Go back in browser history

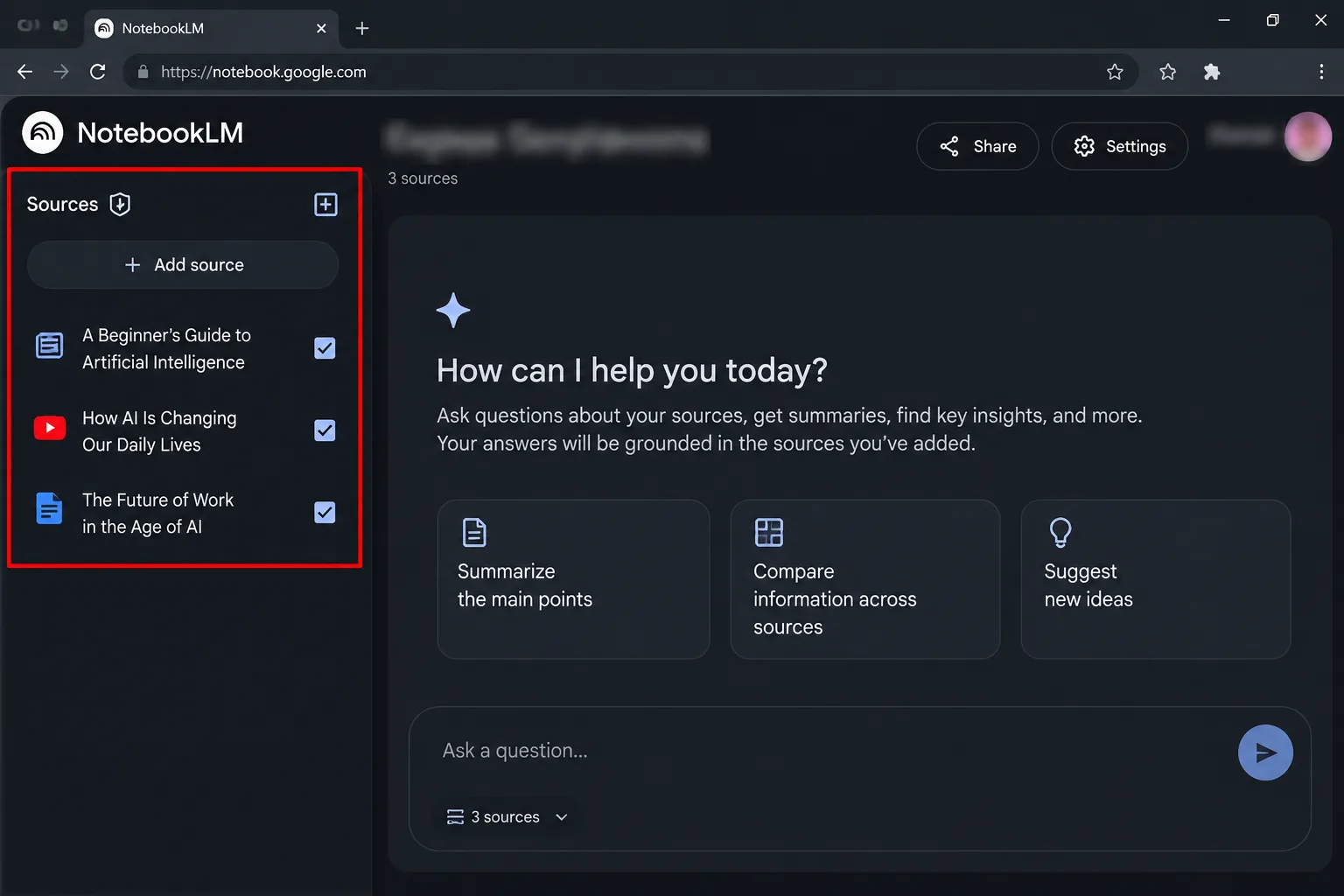pos(25,72)
